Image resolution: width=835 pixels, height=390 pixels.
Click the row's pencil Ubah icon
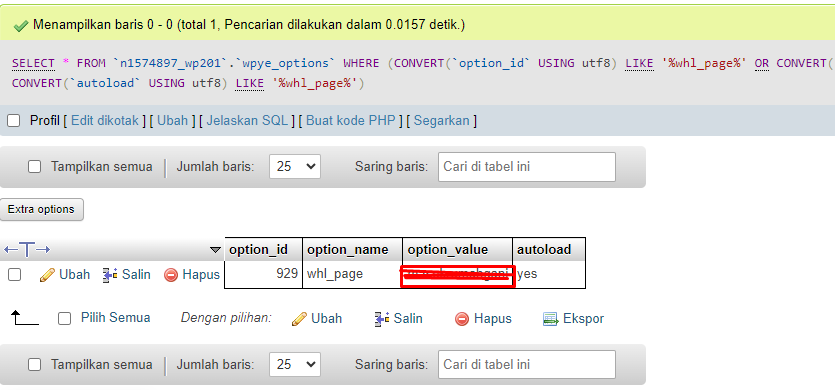(47, 275)
